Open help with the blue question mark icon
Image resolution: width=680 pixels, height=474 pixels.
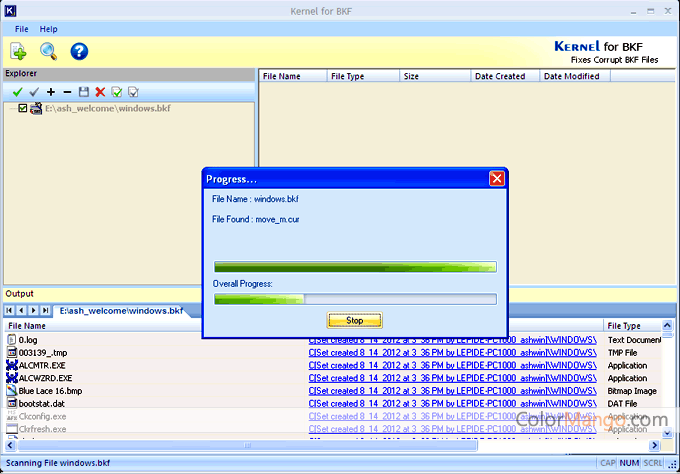(x=79, y=51)
